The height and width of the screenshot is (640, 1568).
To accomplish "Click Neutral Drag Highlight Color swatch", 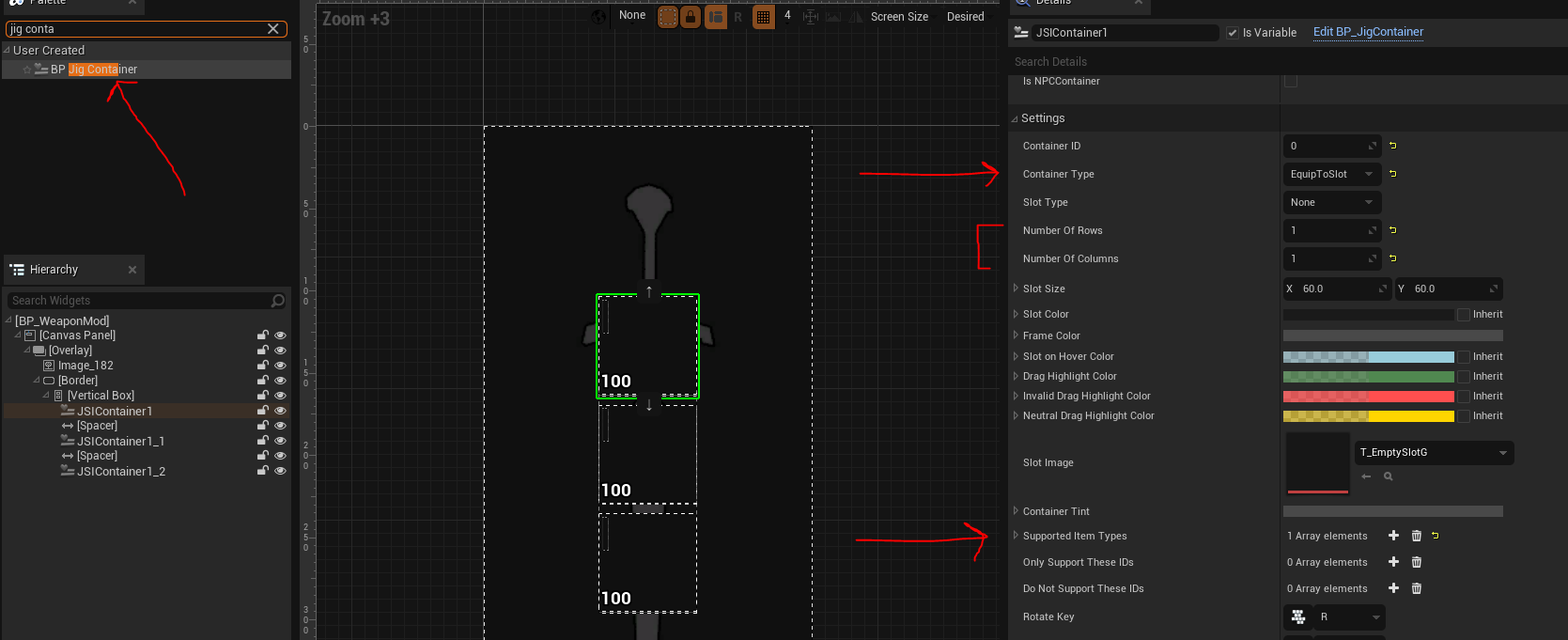I will [1368, 416].
